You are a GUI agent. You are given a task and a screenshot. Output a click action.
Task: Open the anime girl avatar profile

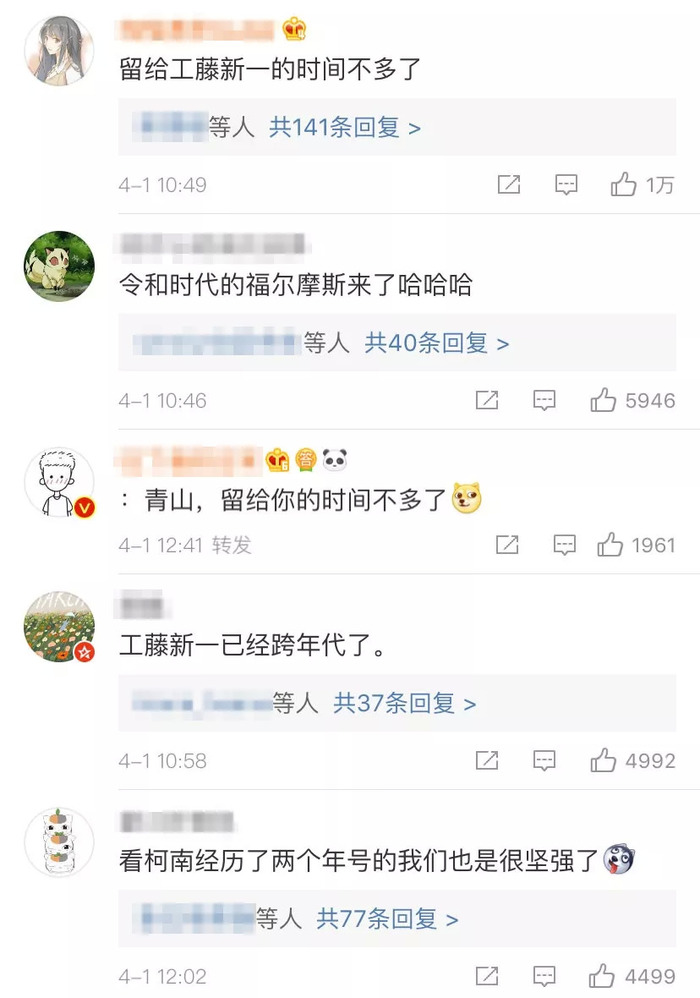tap(59, 50)
